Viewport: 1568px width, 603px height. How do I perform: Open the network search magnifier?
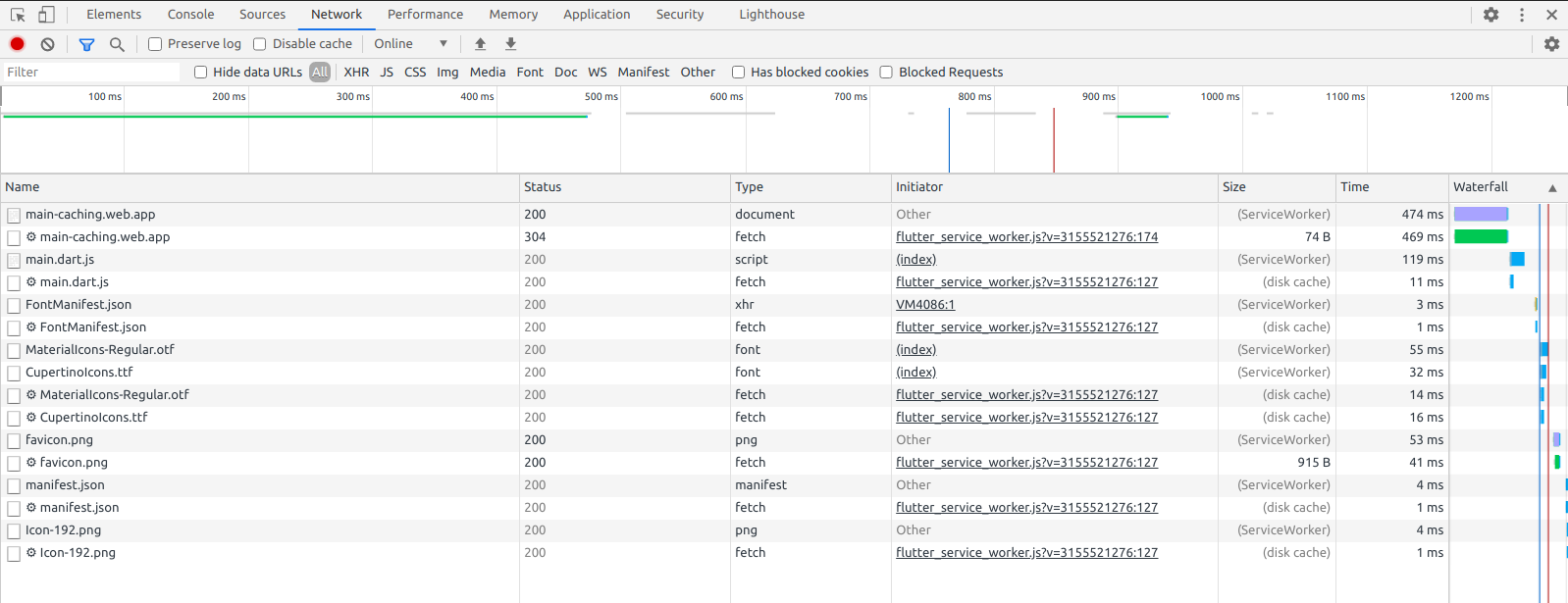point(117,44)
